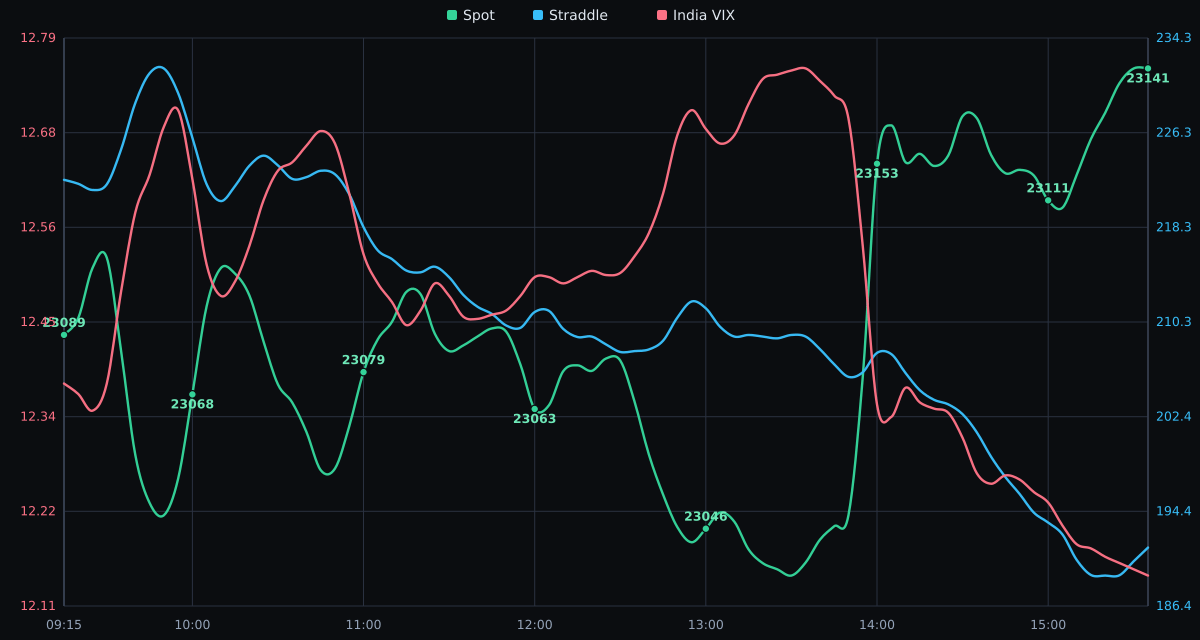Click the 12:00 time axis label
Screen dimensions: 1200x640
pyautogui.click(x=534, y=625)
